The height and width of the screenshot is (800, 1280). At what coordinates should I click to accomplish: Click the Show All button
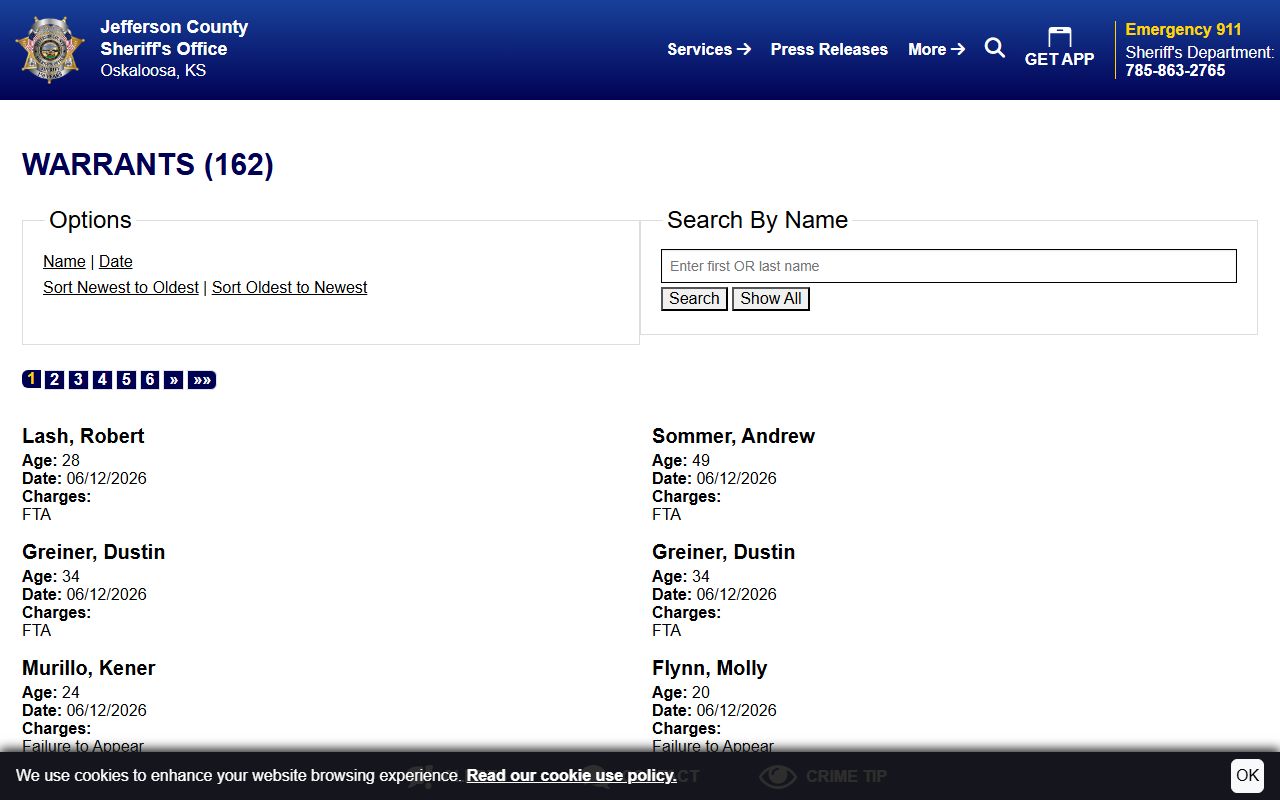[x=771, y=299]
